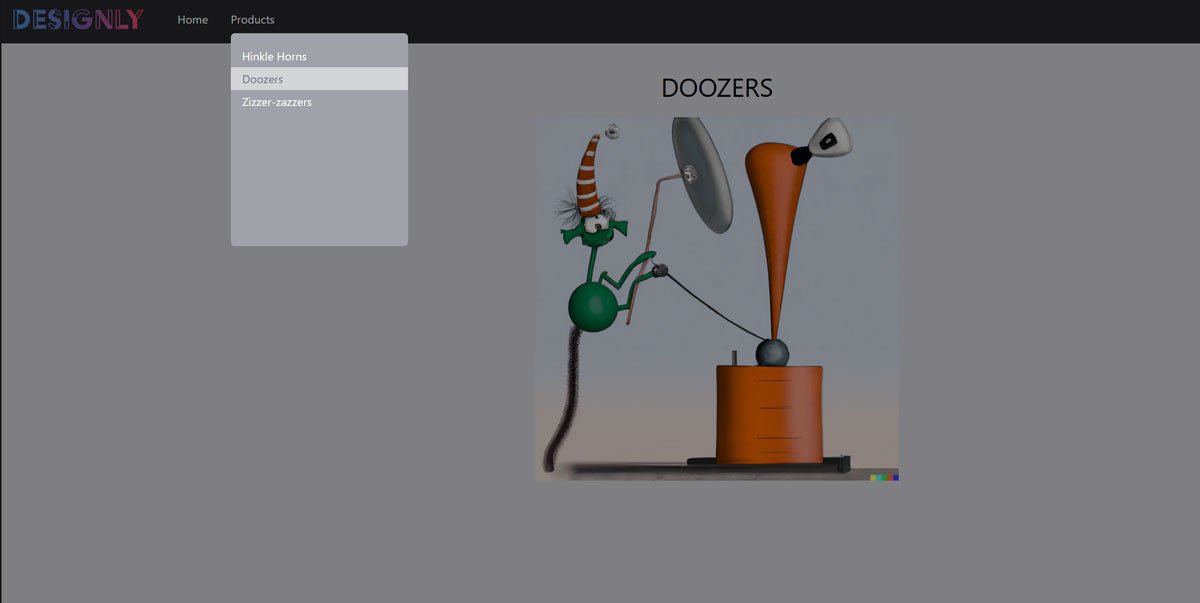Select Hinkle Horns from the menu
The width and height of the screenshot is (1200, 603).
pyautogui.click(x=274, y=57)
